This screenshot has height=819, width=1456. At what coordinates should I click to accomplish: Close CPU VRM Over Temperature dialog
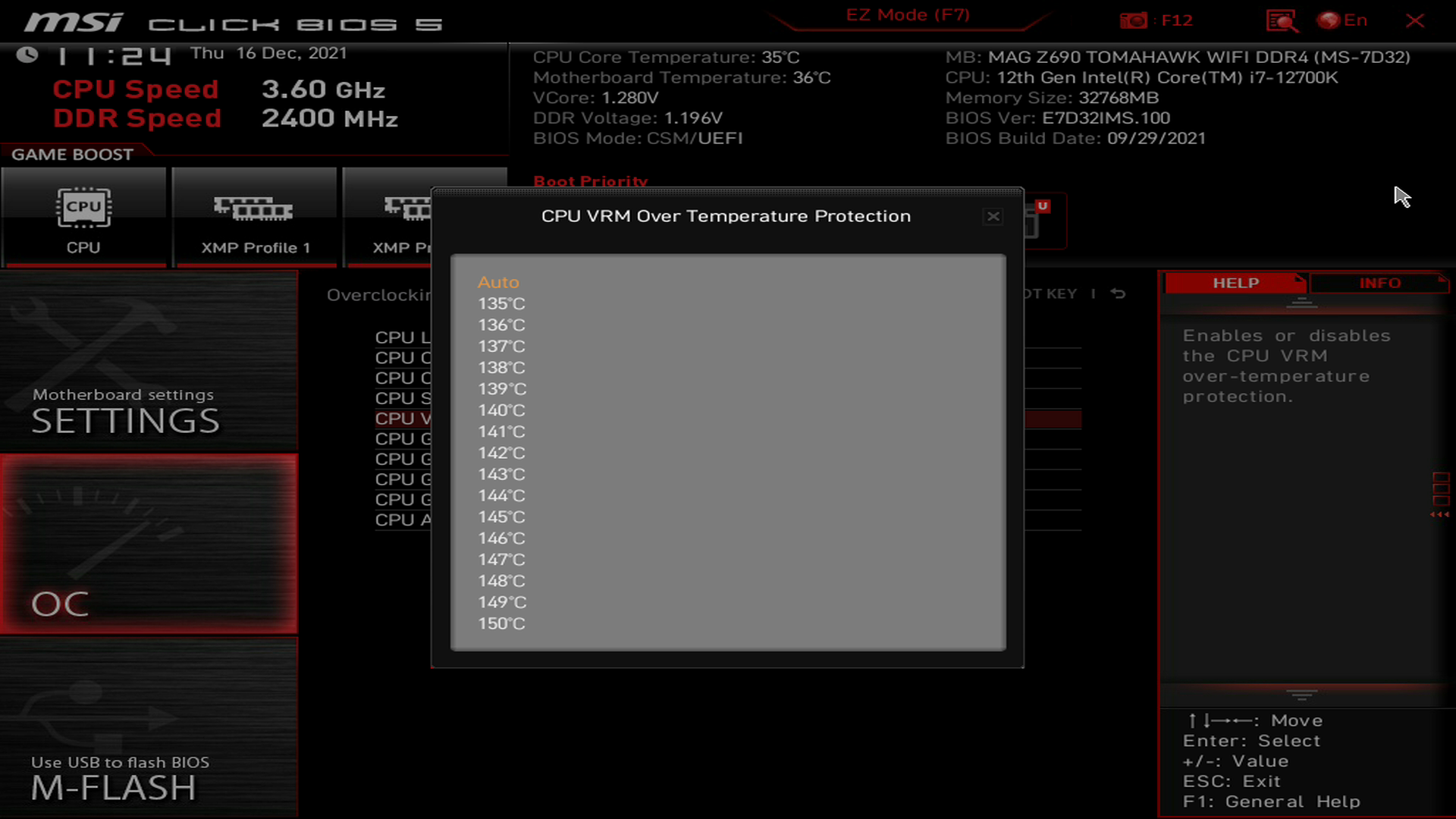click(x=993, y=216)
